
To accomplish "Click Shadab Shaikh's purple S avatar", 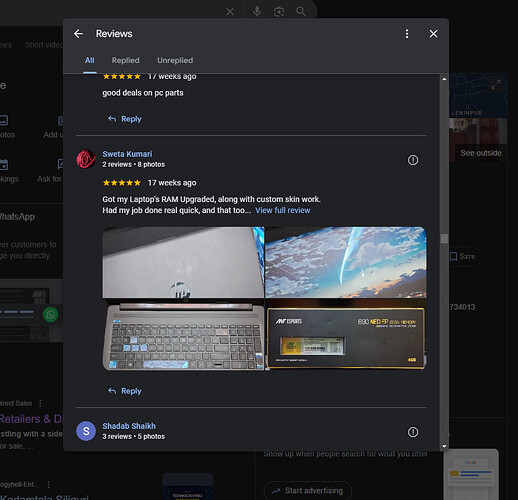I will pos(86,431).
